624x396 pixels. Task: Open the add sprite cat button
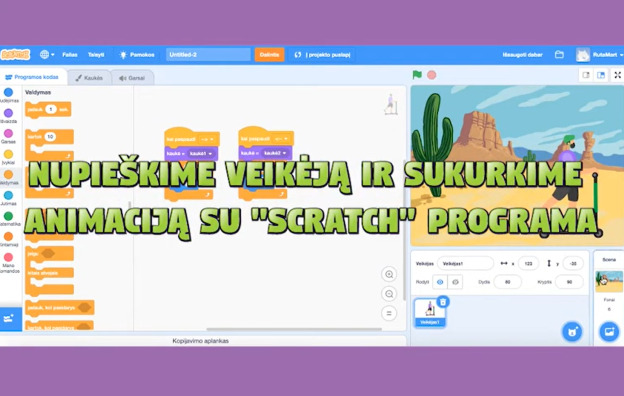pyautogui.click(x=572, y=332)
